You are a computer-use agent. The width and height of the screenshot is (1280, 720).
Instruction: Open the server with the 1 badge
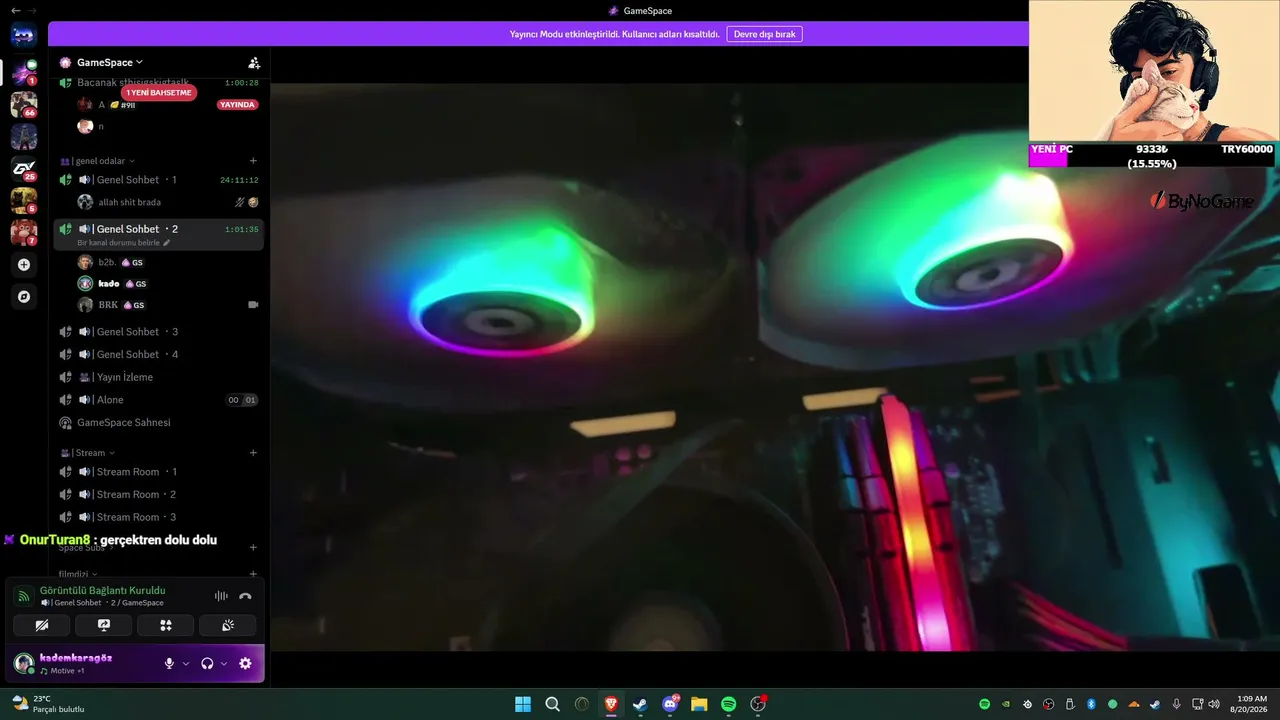[x=24, y=72]
